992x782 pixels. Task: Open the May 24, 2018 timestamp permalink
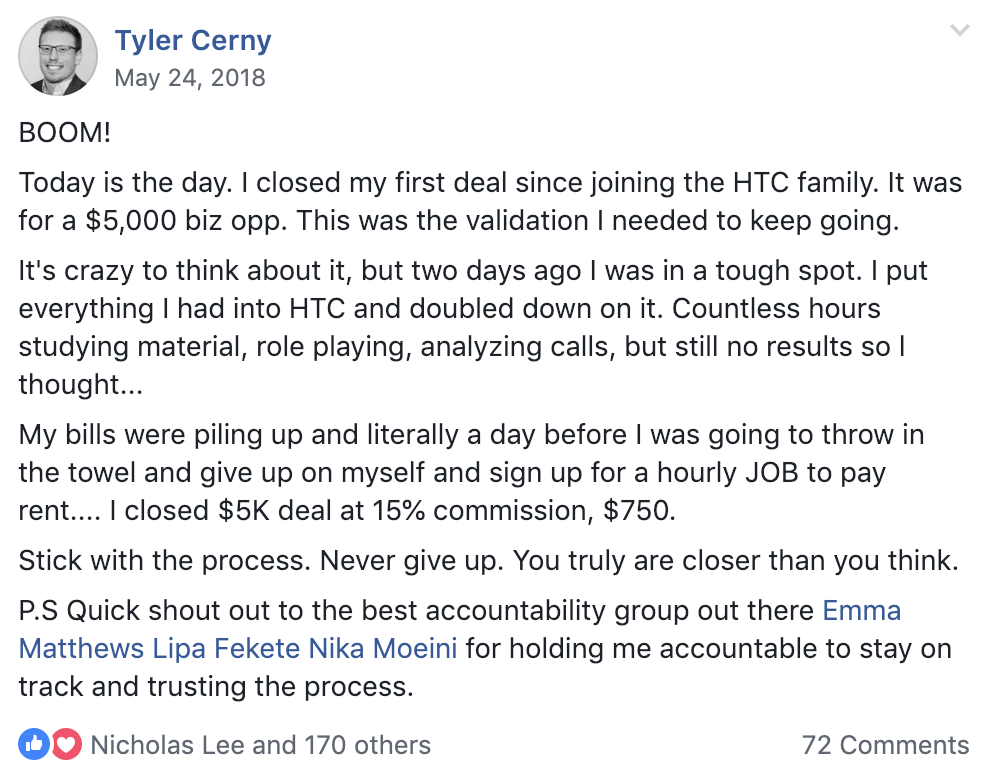pos(190,78)
